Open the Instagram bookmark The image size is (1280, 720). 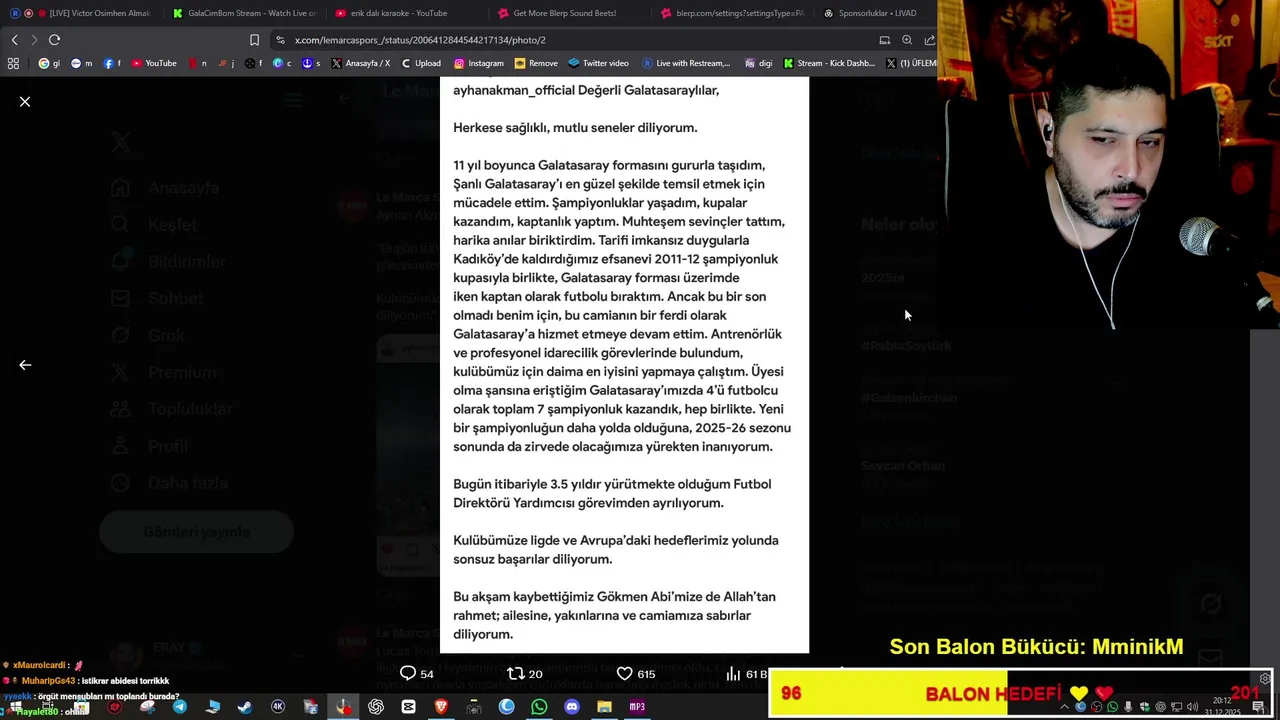pos(479,63)
